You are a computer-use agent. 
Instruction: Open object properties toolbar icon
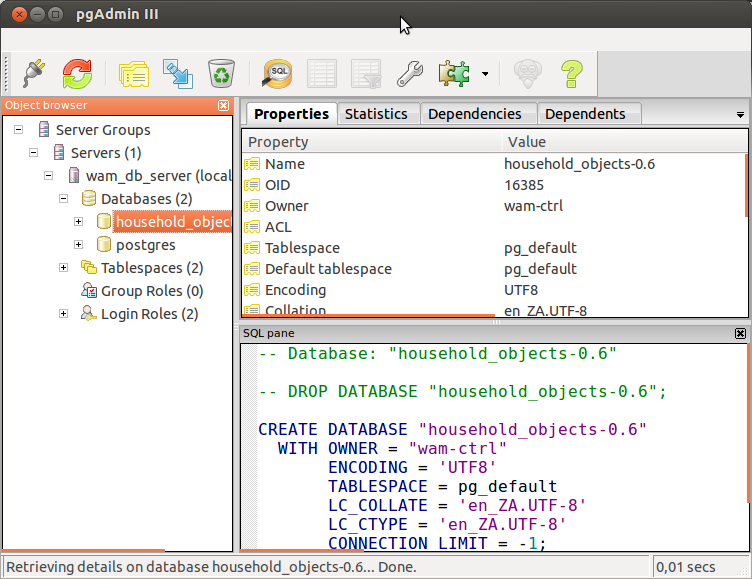pos(134,73)
